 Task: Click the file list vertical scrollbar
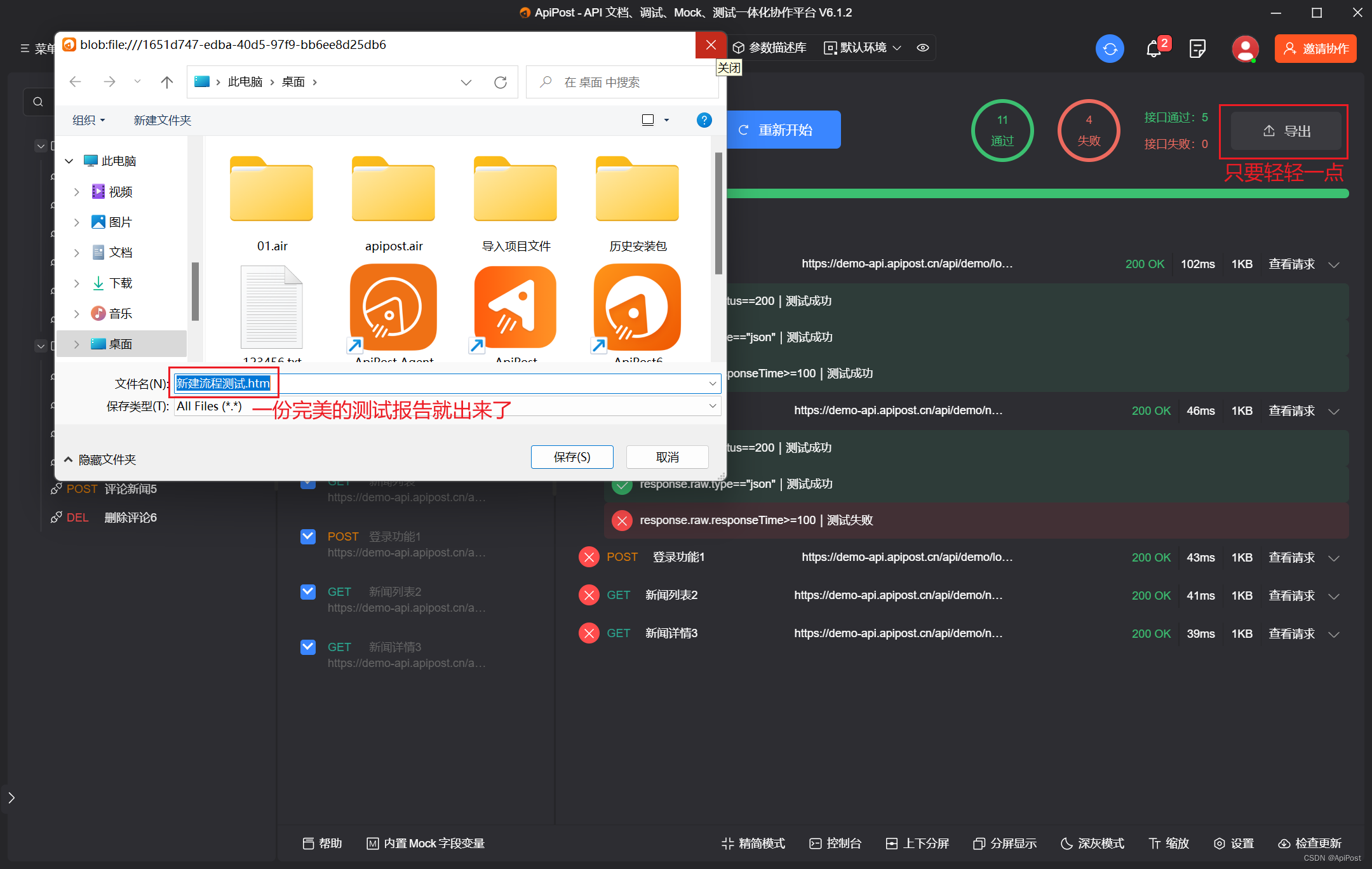tap(718, 213)
